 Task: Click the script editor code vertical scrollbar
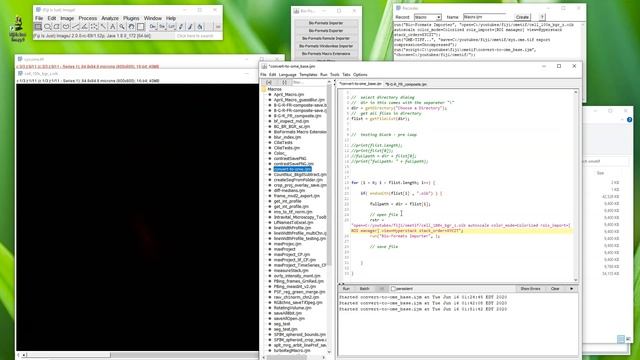pos(576,186)
